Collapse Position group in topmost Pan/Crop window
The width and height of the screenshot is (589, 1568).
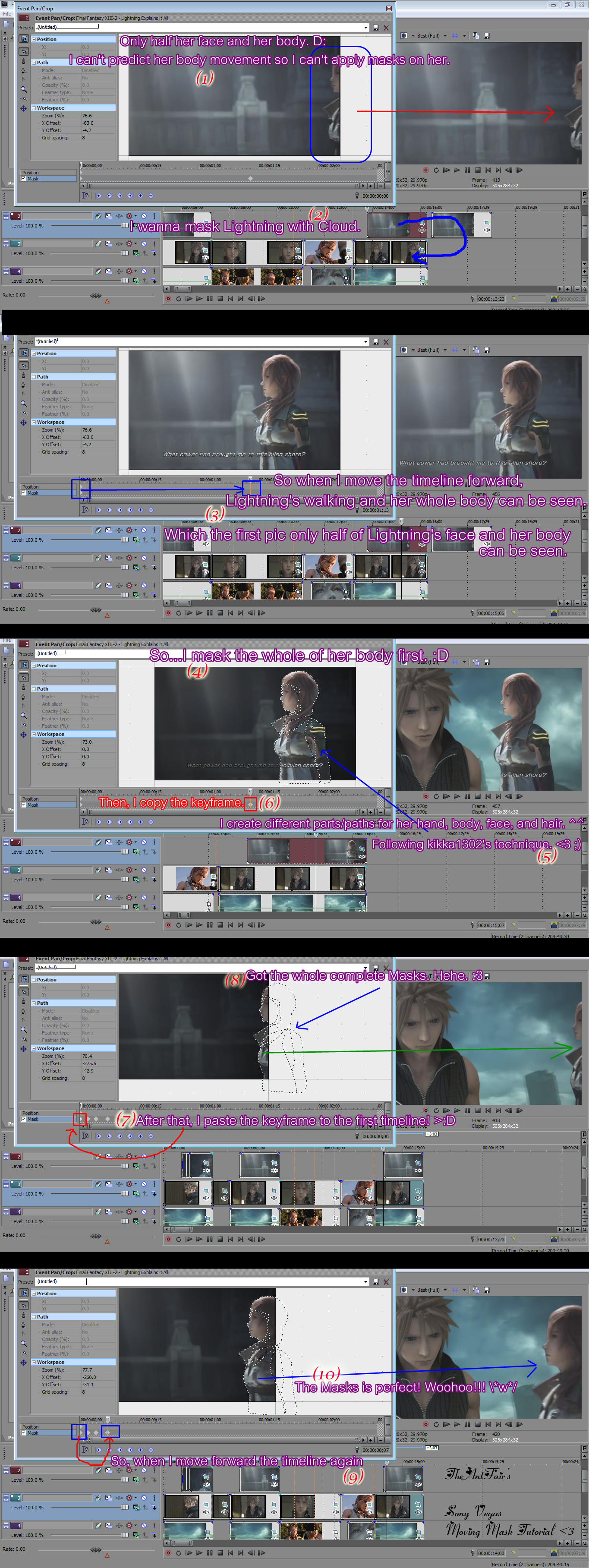pyautogui.click(x=34, y=40)
